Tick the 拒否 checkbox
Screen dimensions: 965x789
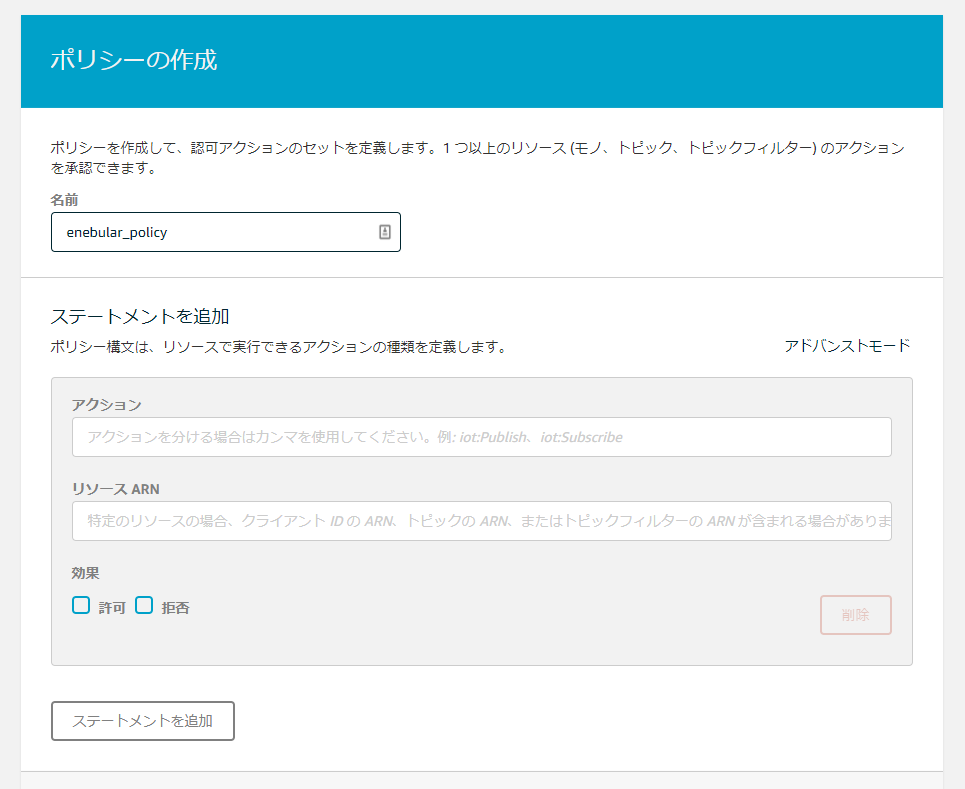pos(144,605)
